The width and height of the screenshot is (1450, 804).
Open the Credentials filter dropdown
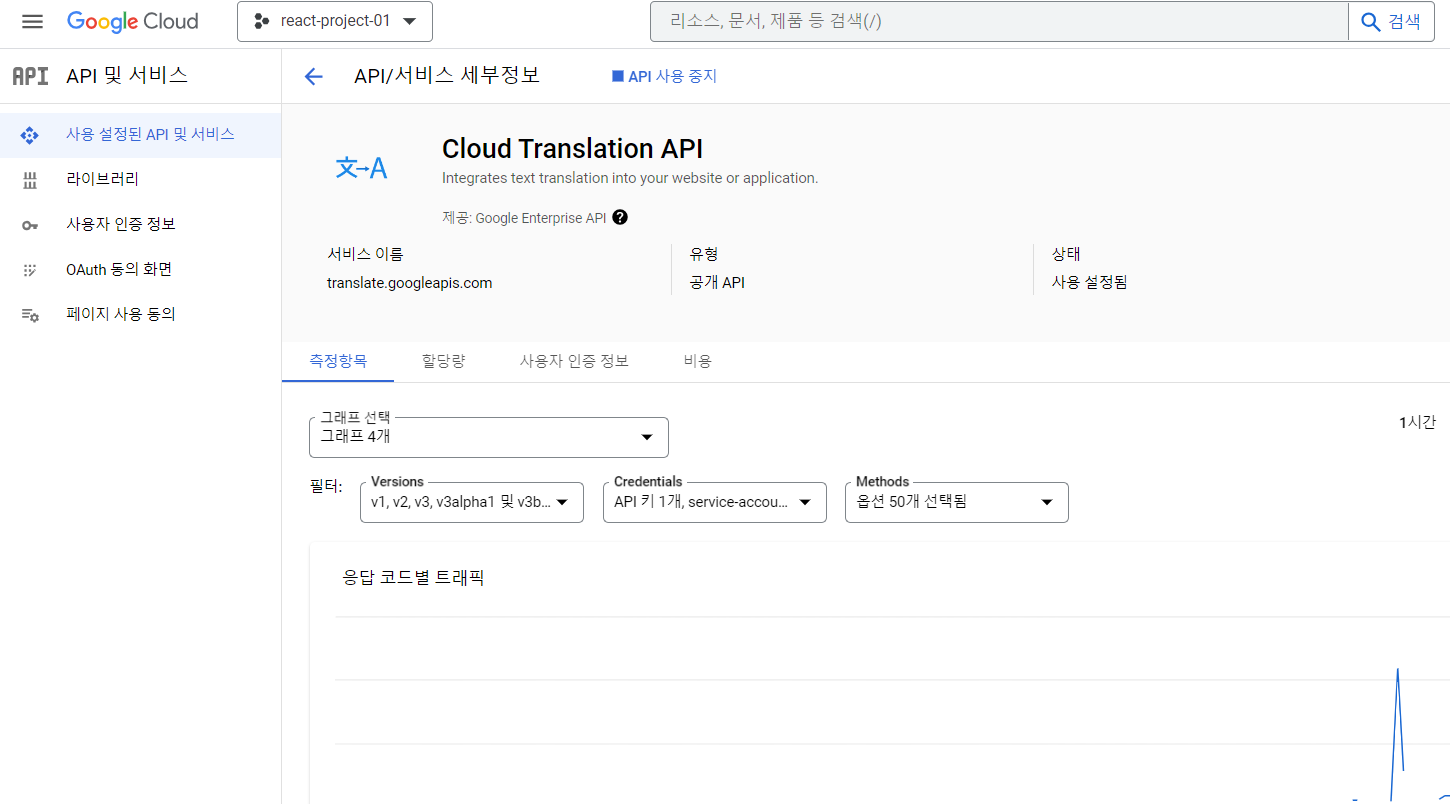[x=714, y=502]
